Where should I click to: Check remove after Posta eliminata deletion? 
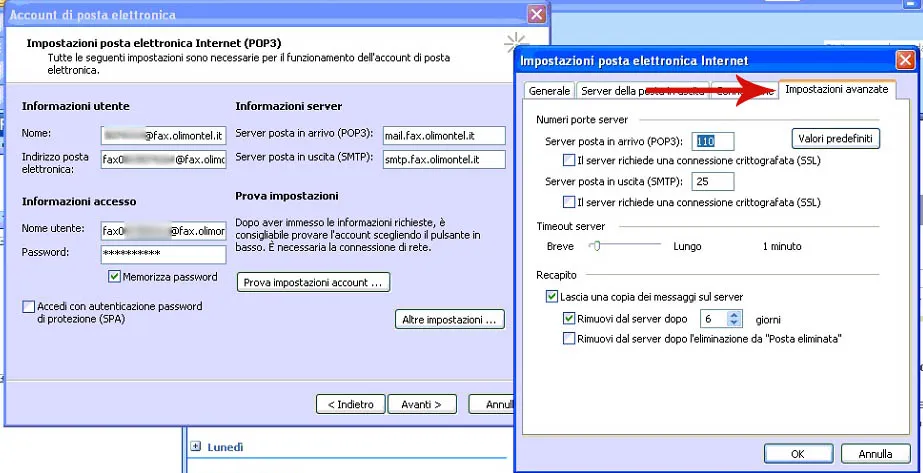point(569,339)
